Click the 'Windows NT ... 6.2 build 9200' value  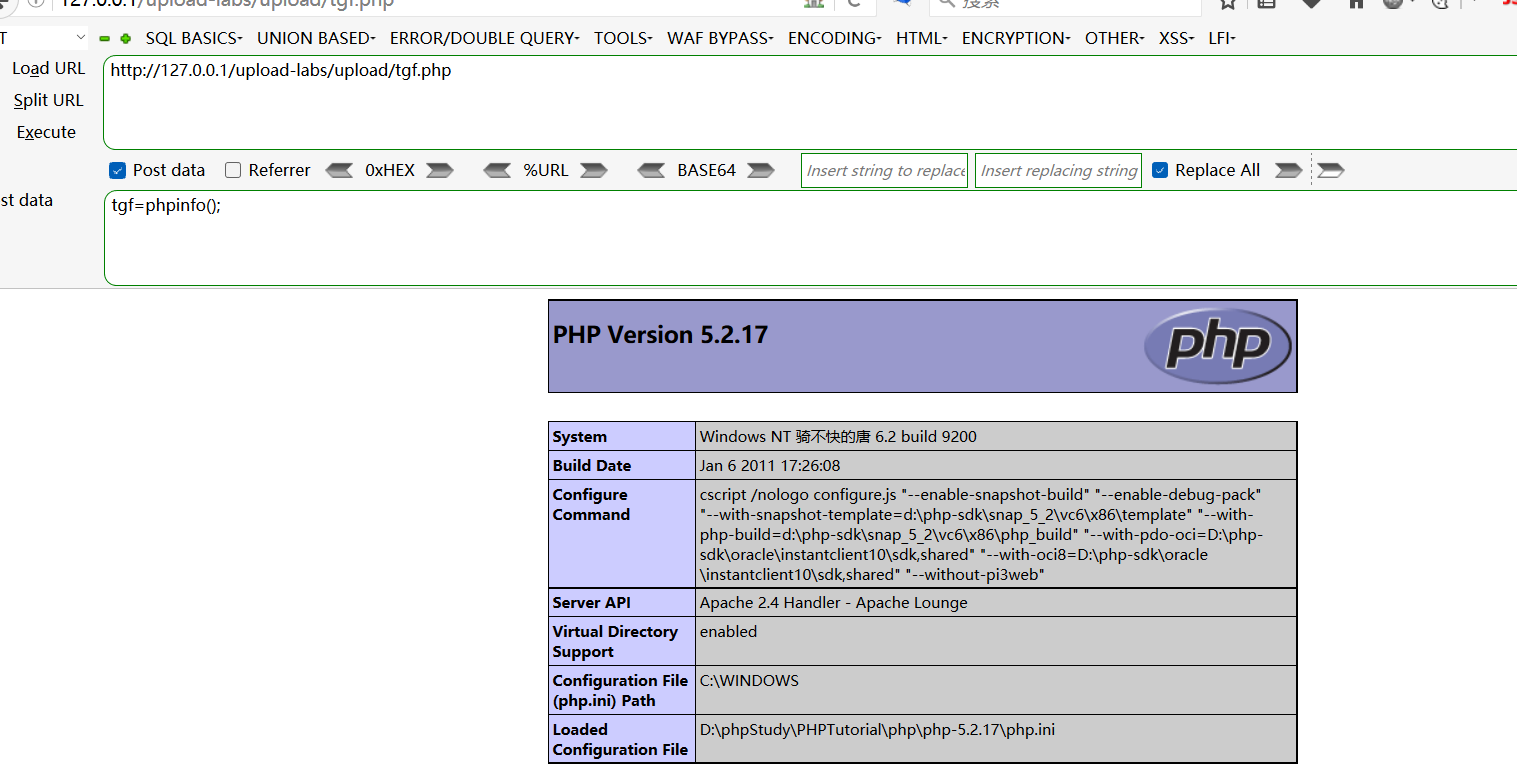pos(838,436)
